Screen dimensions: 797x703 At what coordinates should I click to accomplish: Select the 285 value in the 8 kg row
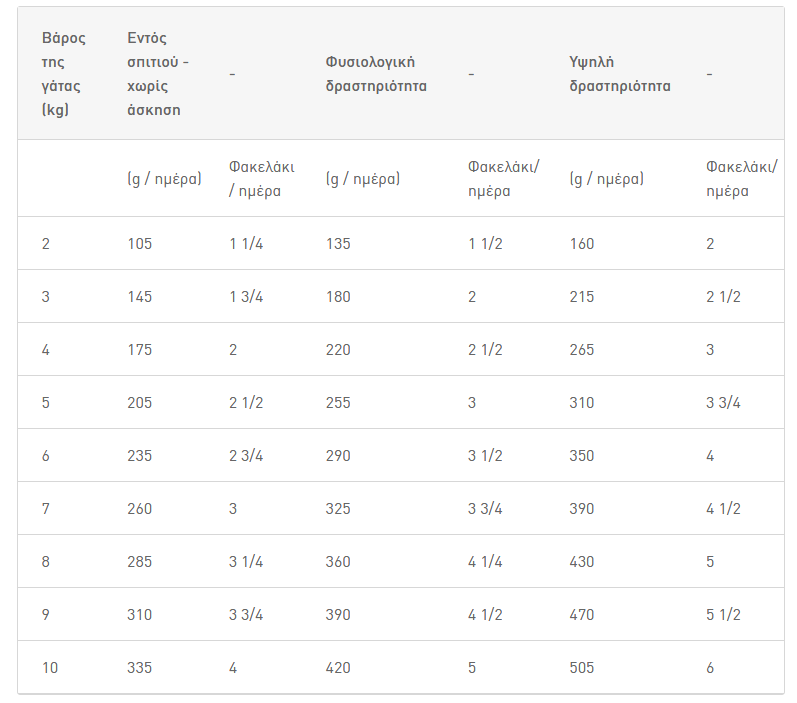tap(139, 561)
